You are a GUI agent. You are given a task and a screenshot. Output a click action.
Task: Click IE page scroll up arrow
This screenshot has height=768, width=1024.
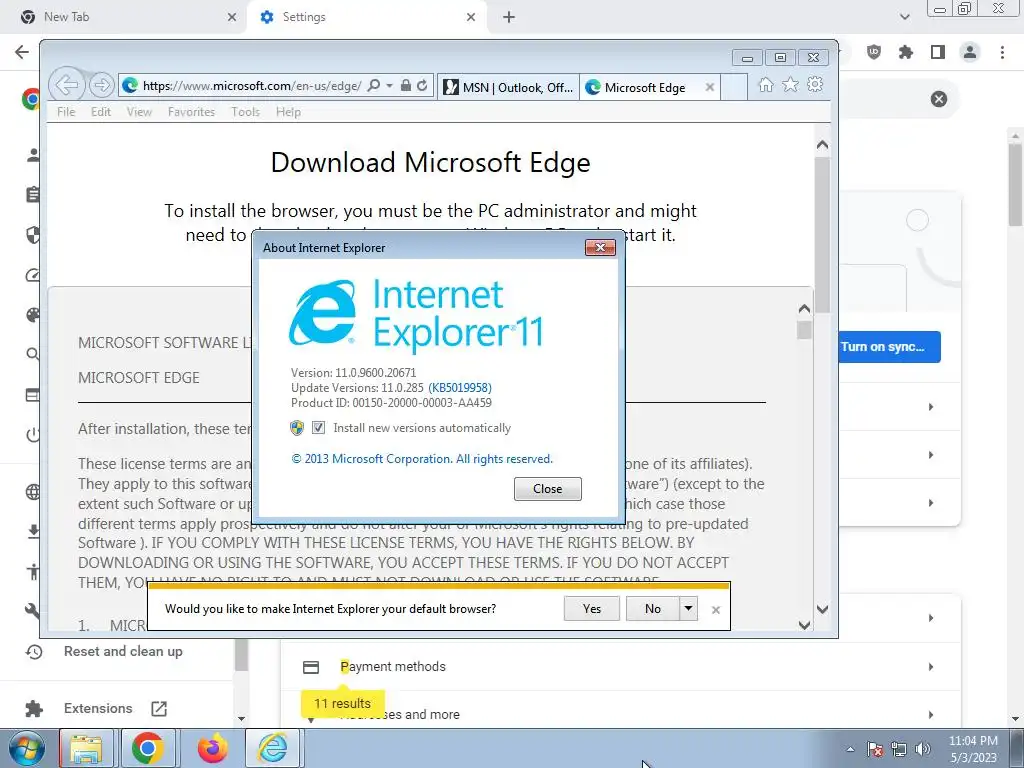tap(822, 145)
